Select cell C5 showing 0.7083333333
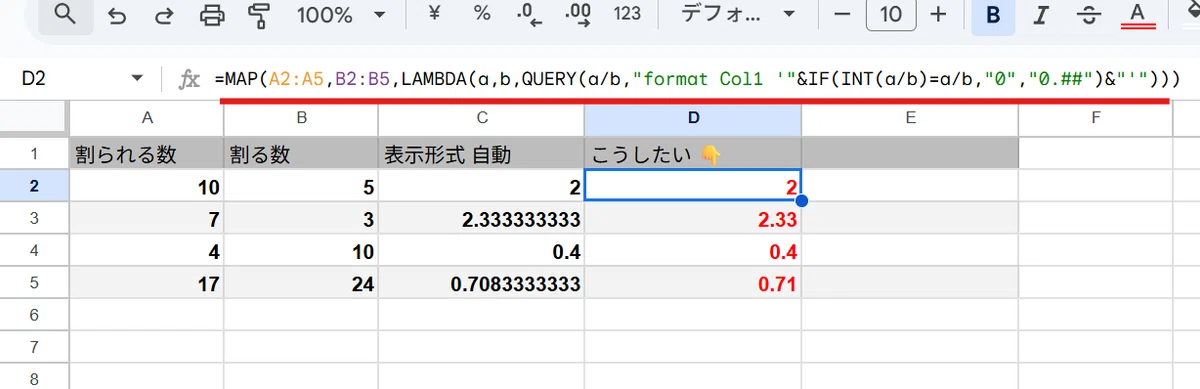The image size is (1200, 389). 481,283
